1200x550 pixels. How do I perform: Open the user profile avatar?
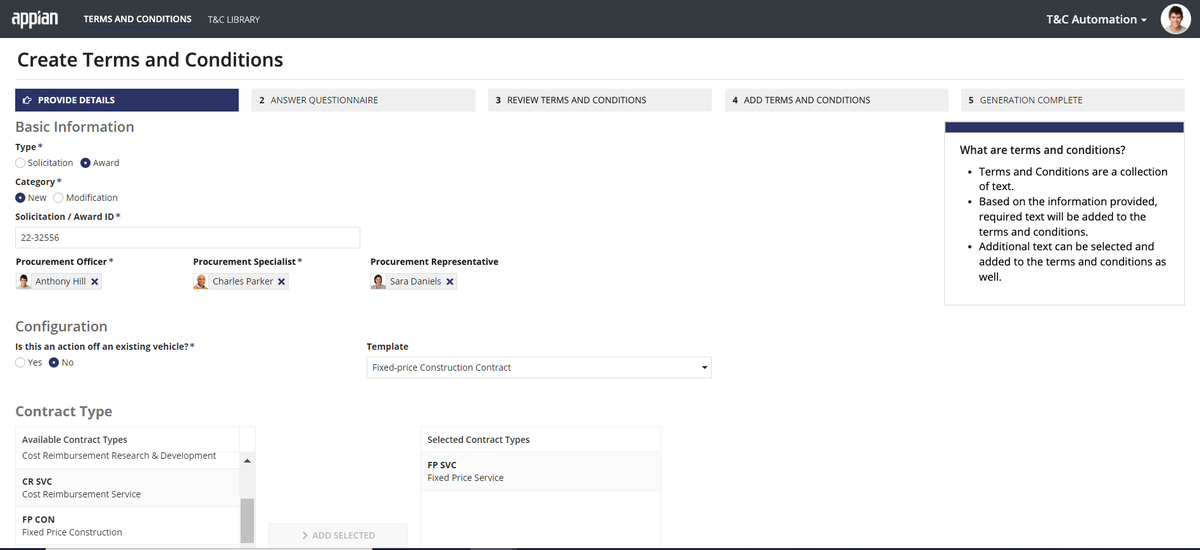pos(1175,19)
